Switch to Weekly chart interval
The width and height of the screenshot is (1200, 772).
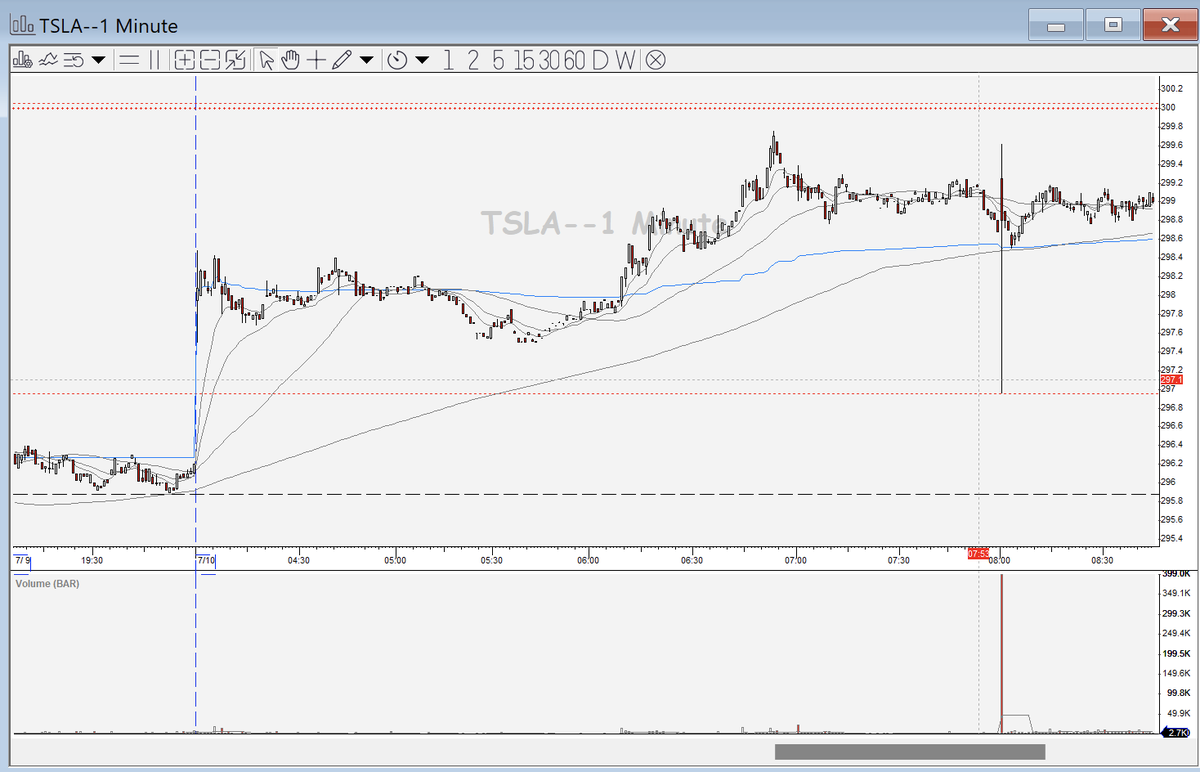pyautogui.click(x=625, y=60)
